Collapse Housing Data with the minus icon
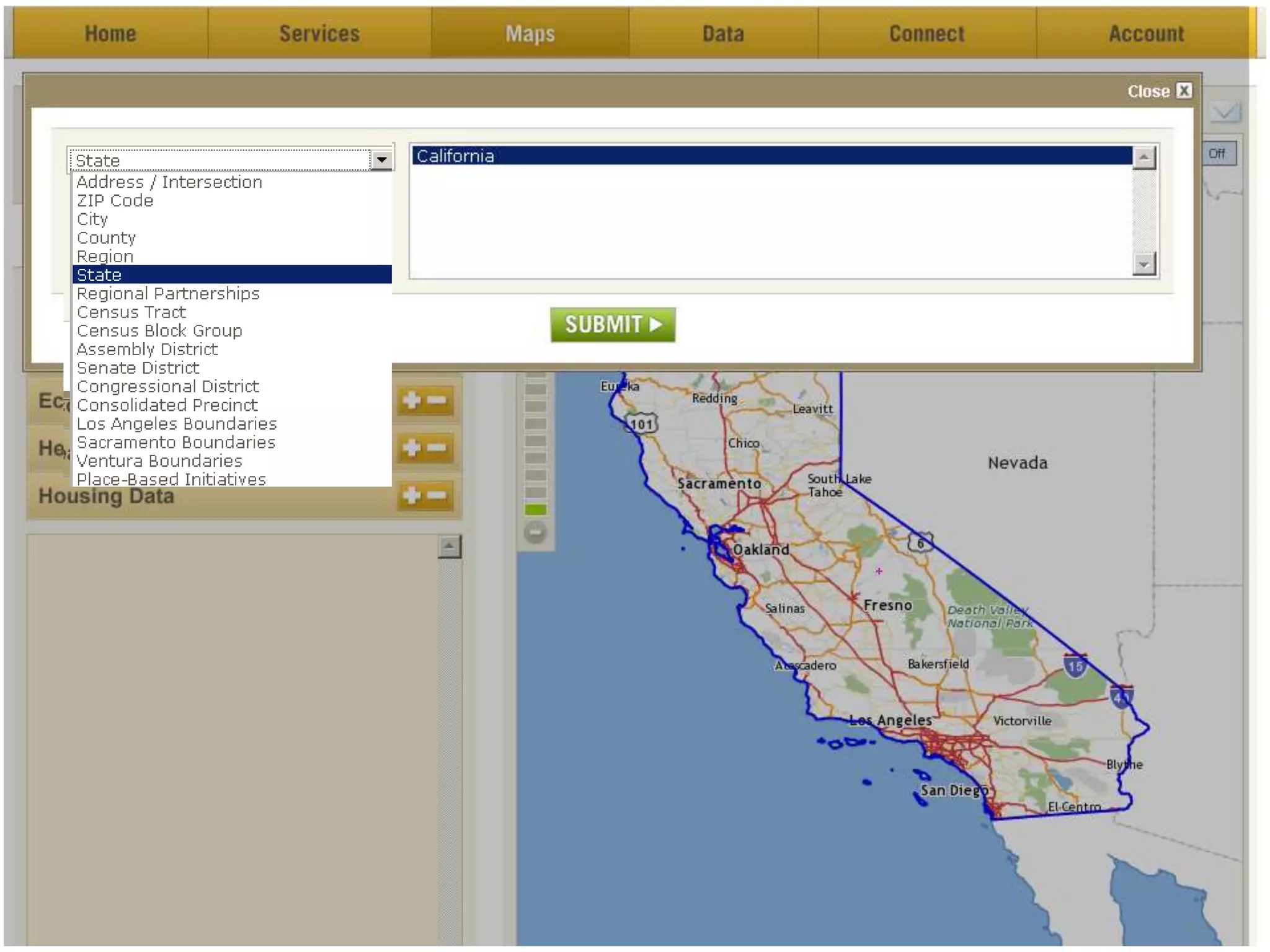 437,495
